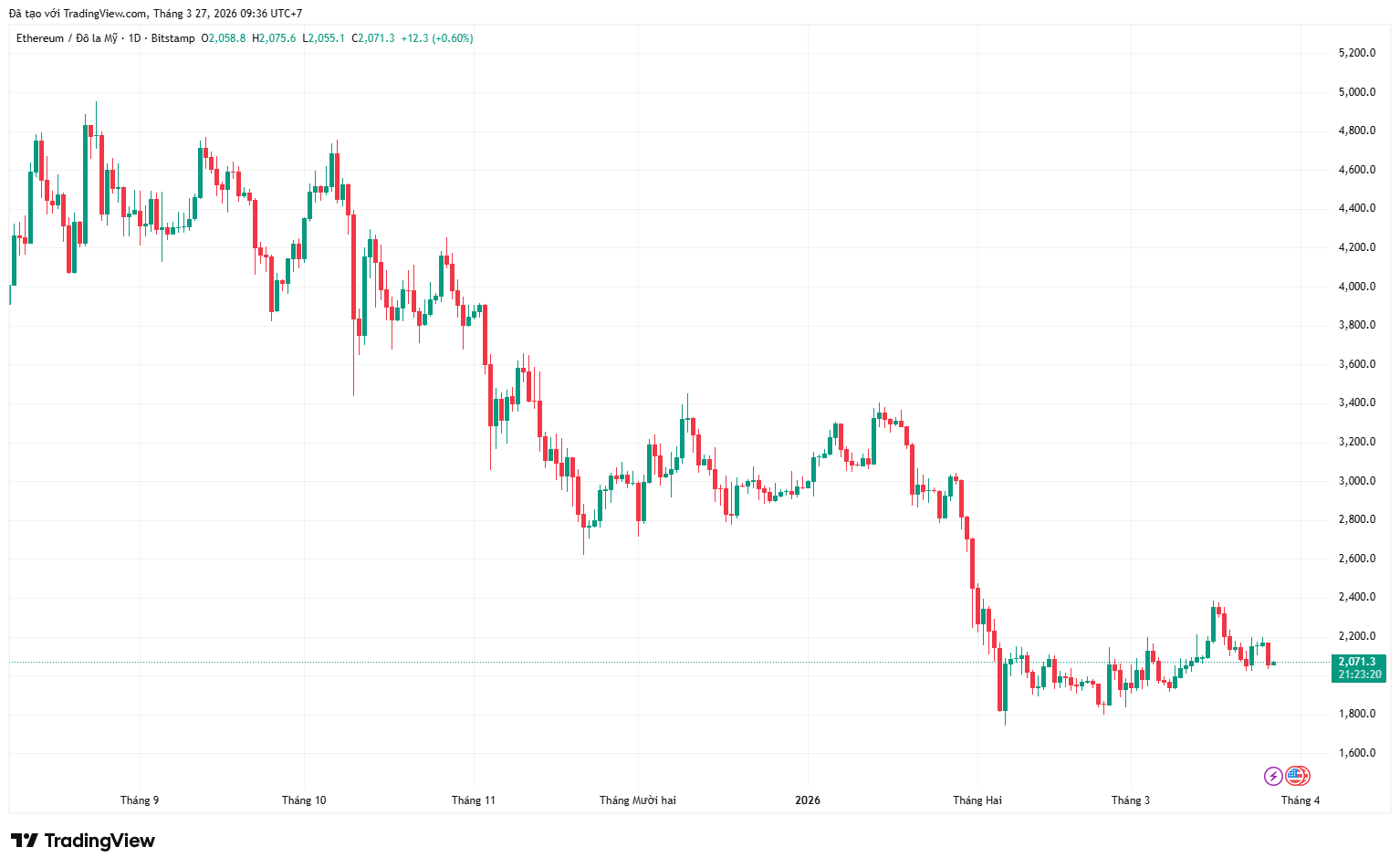The width and height of the screenshot is (1400, 868).
Task: Click the Tháng 10 time axis label
Action: (304, 800)
